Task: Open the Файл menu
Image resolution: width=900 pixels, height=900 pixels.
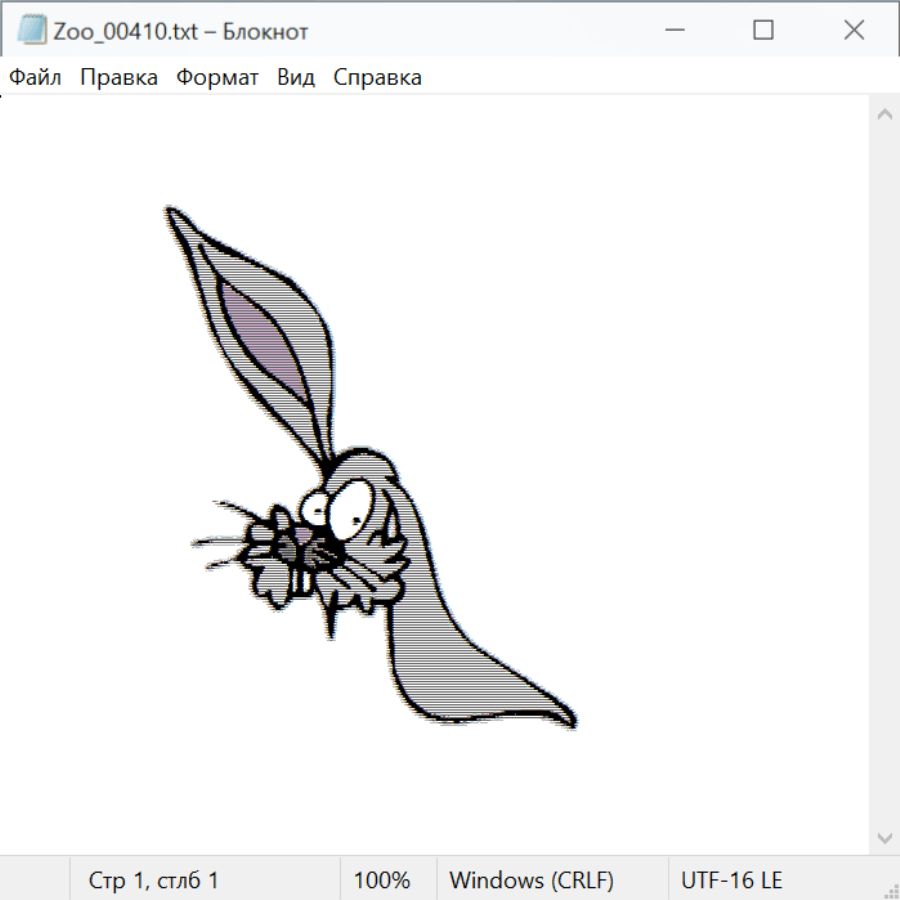Action: tap(35, 78)
